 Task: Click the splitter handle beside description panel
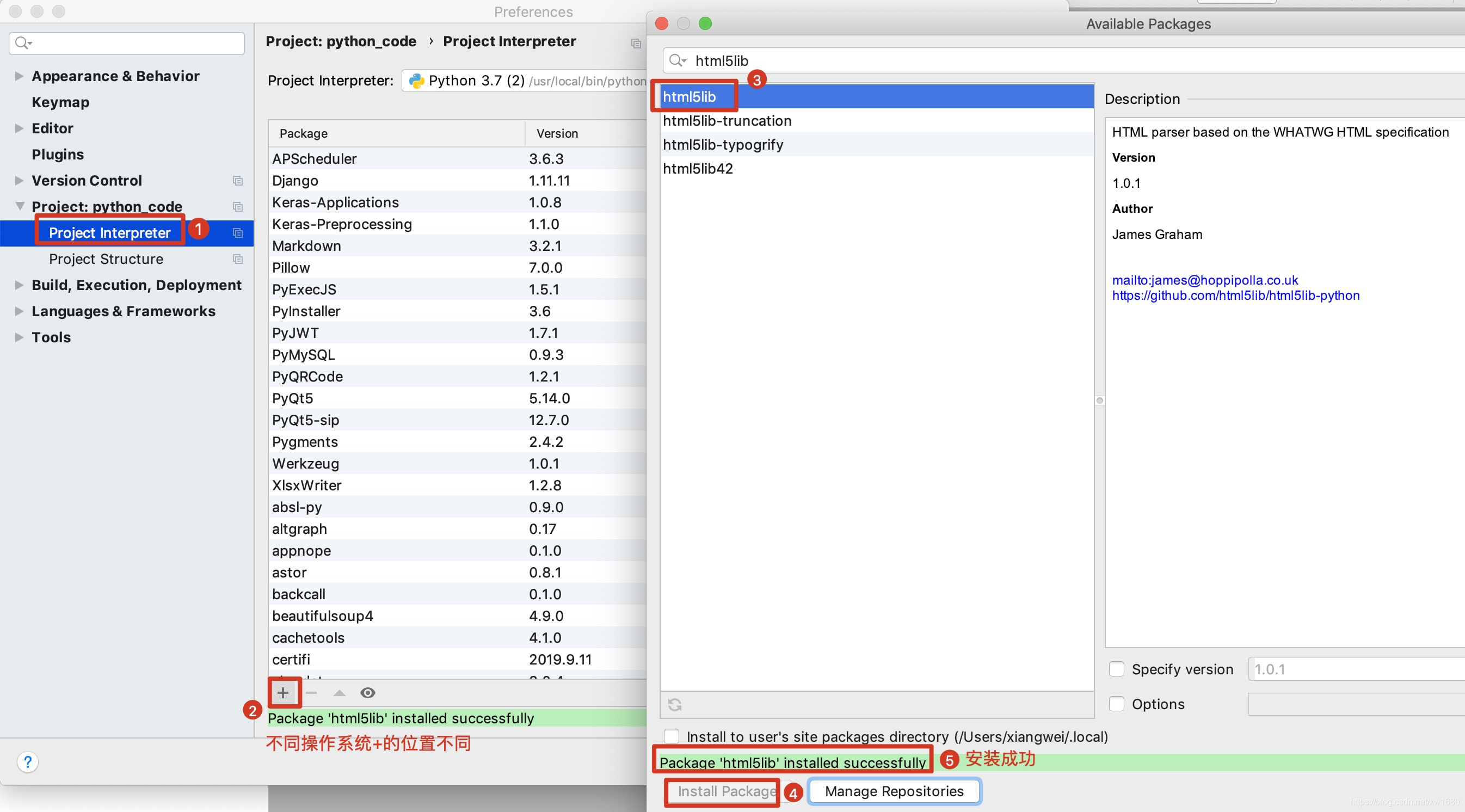tap(1099, 401)
